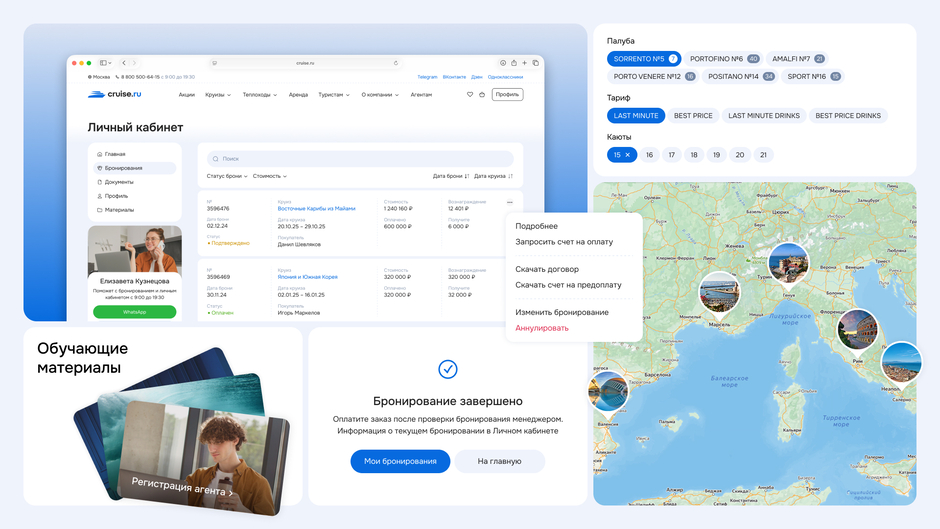Click into the Поиск search field
Screen dimensions: 940x529
360,158
